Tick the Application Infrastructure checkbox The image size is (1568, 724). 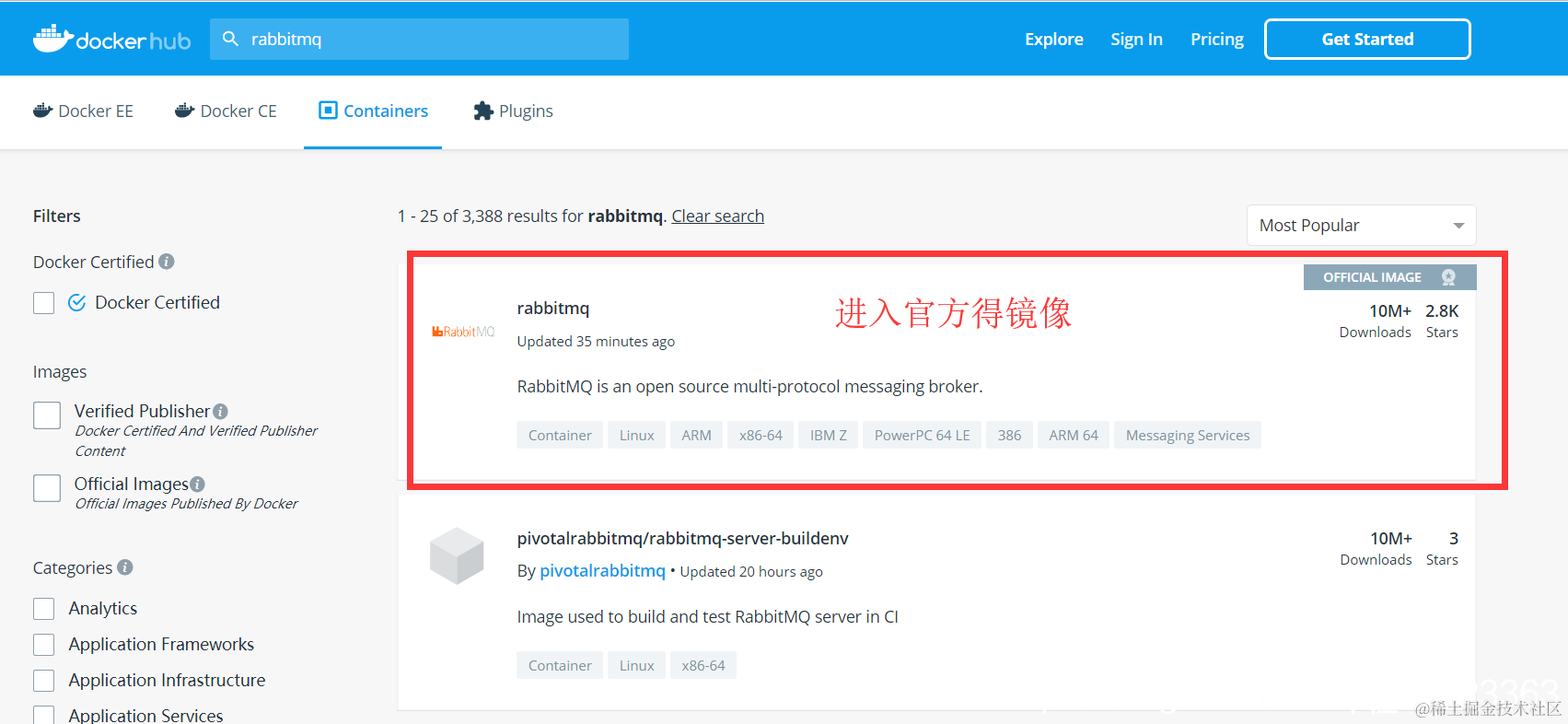tap(44, 681)
